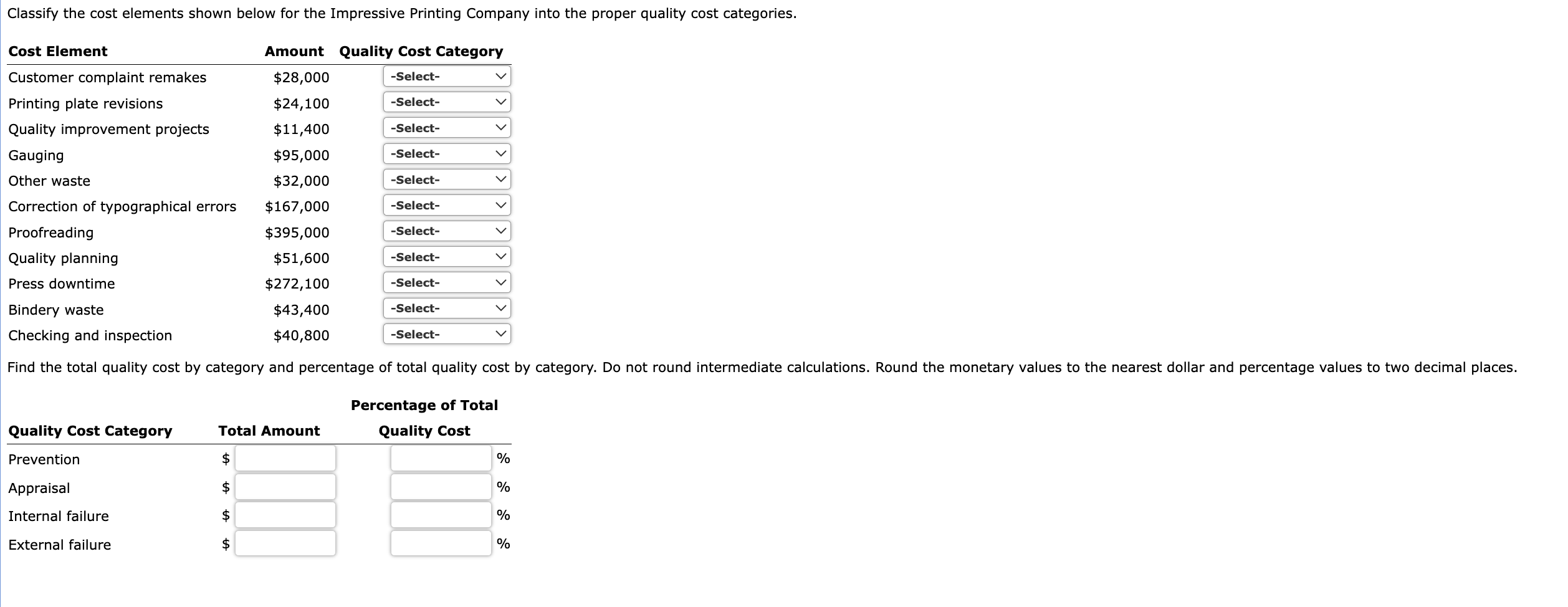Open the Printing plate revisions category dropdown
This screenshot has width=1568, height=607.
click(446, 102)
